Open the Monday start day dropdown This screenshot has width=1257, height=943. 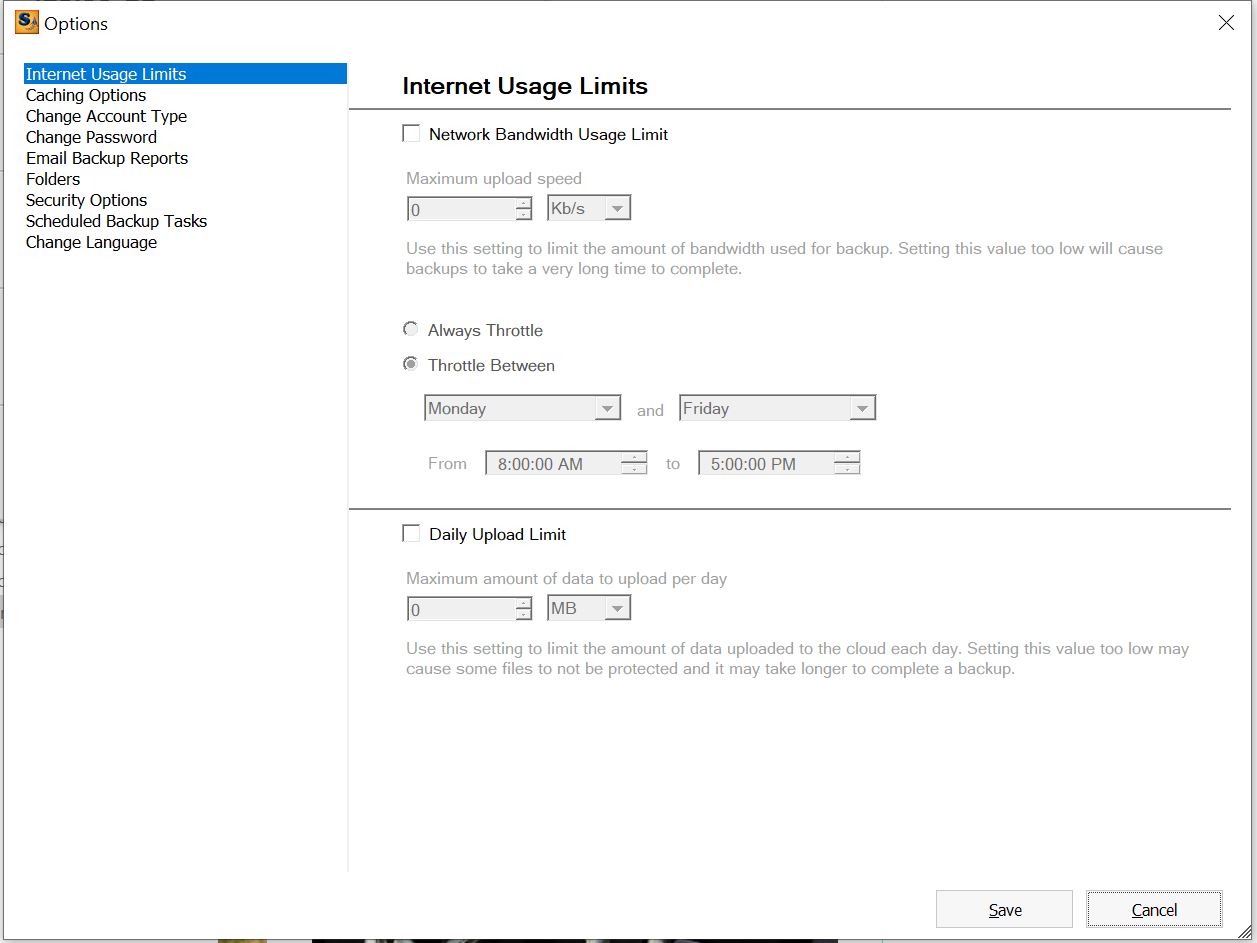coord(522,408)
